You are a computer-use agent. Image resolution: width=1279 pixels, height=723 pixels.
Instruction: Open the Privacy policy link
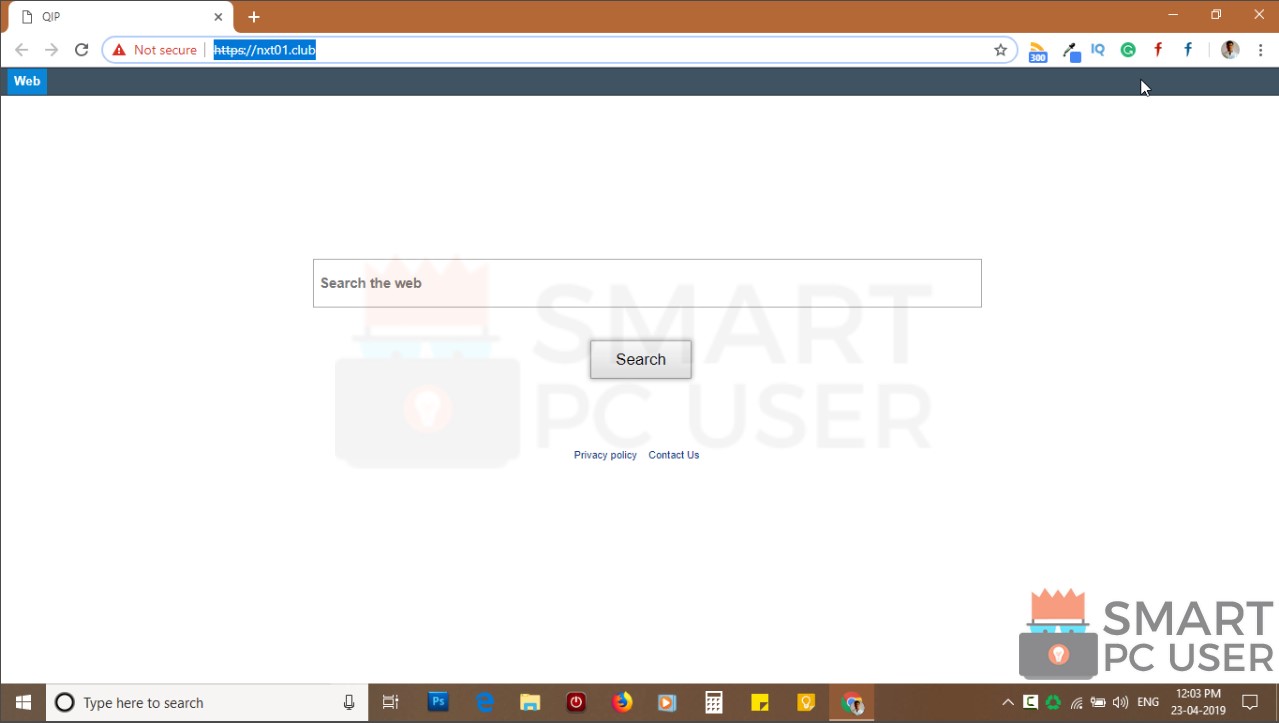coord(604,455)
